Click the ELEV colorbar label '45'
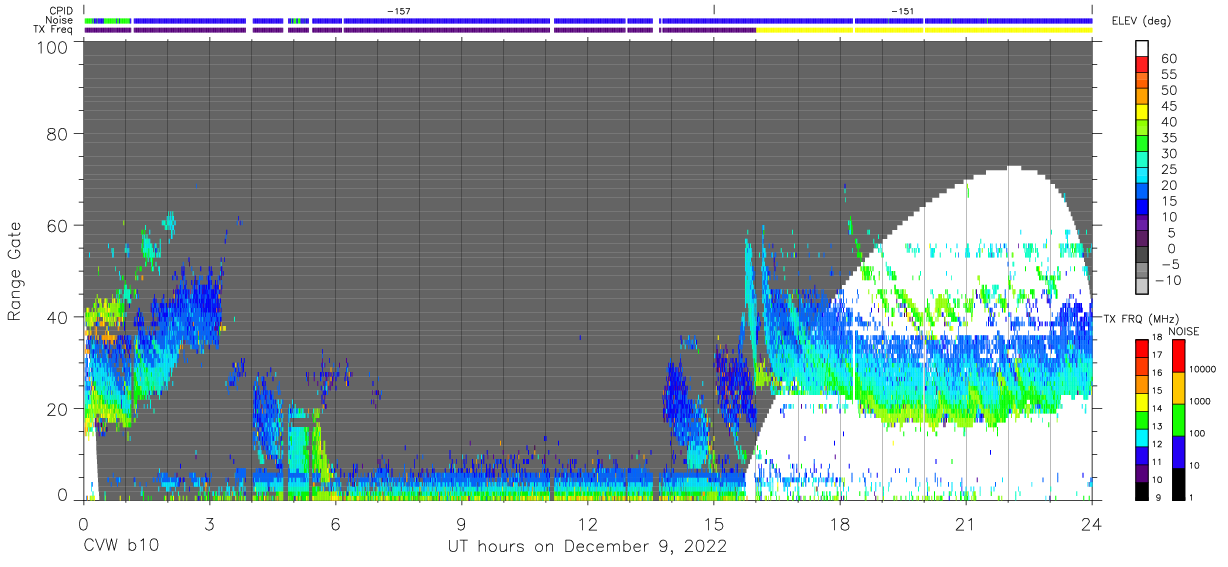 pos(1169,107)
